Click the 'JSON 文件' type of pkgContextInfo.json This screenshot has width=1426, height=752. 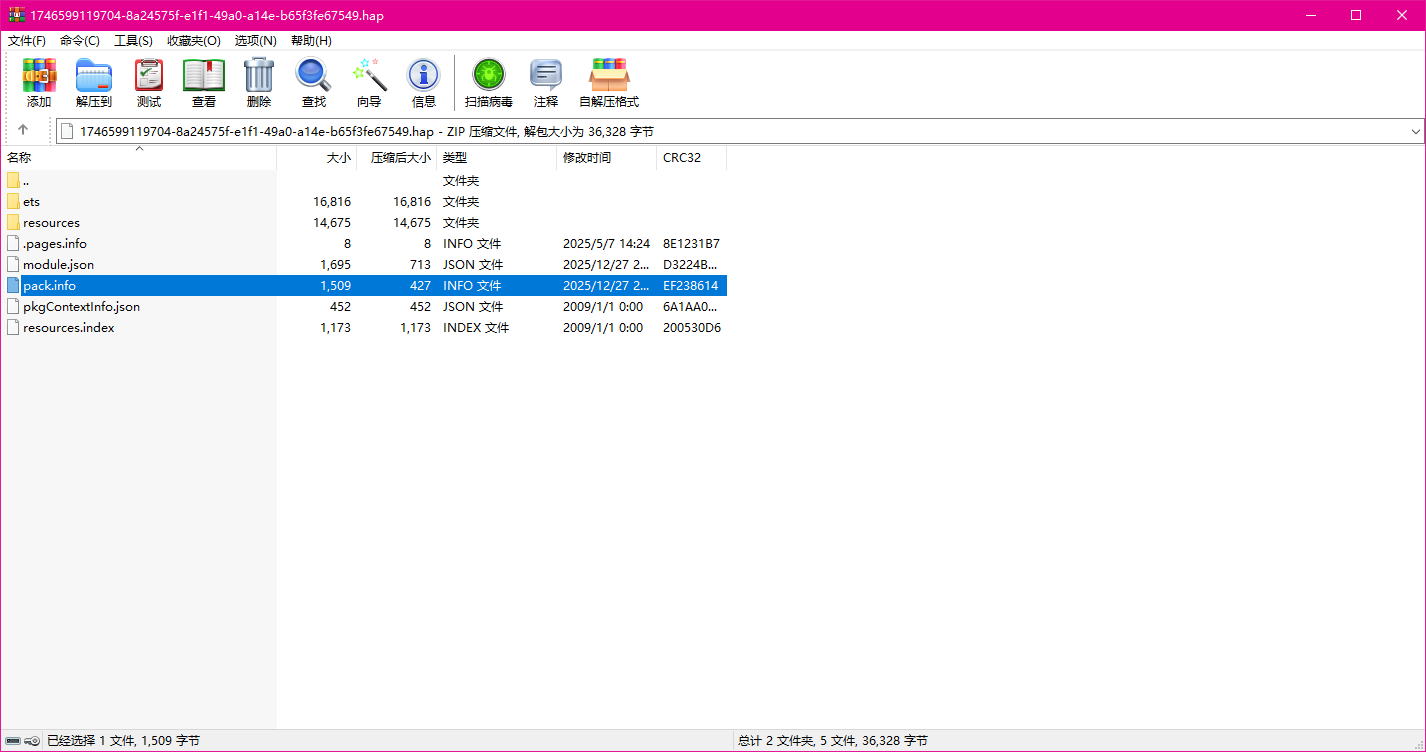tap(473, 307)
